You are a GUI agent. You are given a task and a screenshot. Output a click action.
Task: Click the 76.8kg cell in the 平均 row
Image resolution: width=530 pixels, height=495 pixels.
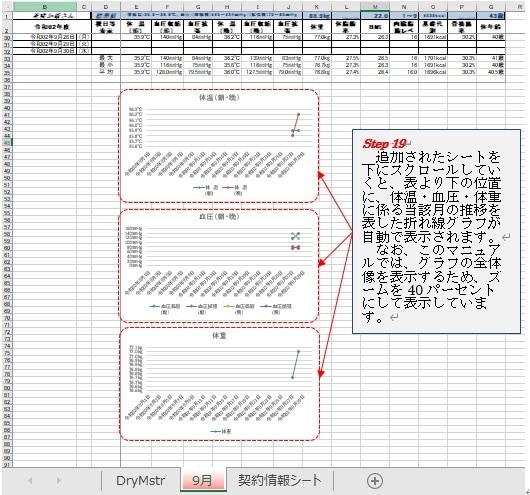[317, 72]
